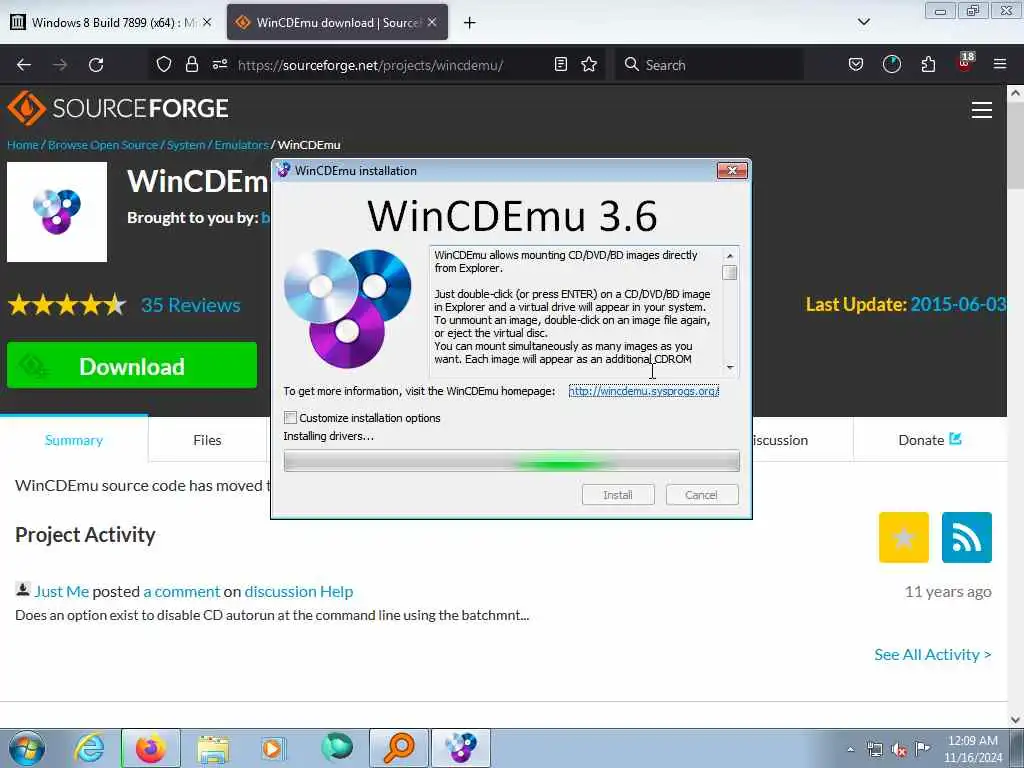Click the Last Update date 2015-06-03

click(958, 304)
